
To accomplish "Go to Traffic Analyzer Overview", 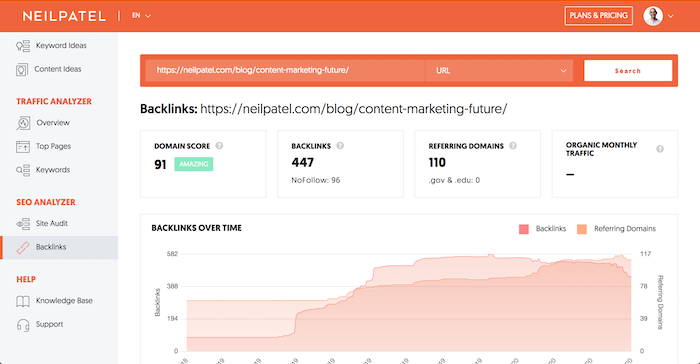I will point(53,123).
